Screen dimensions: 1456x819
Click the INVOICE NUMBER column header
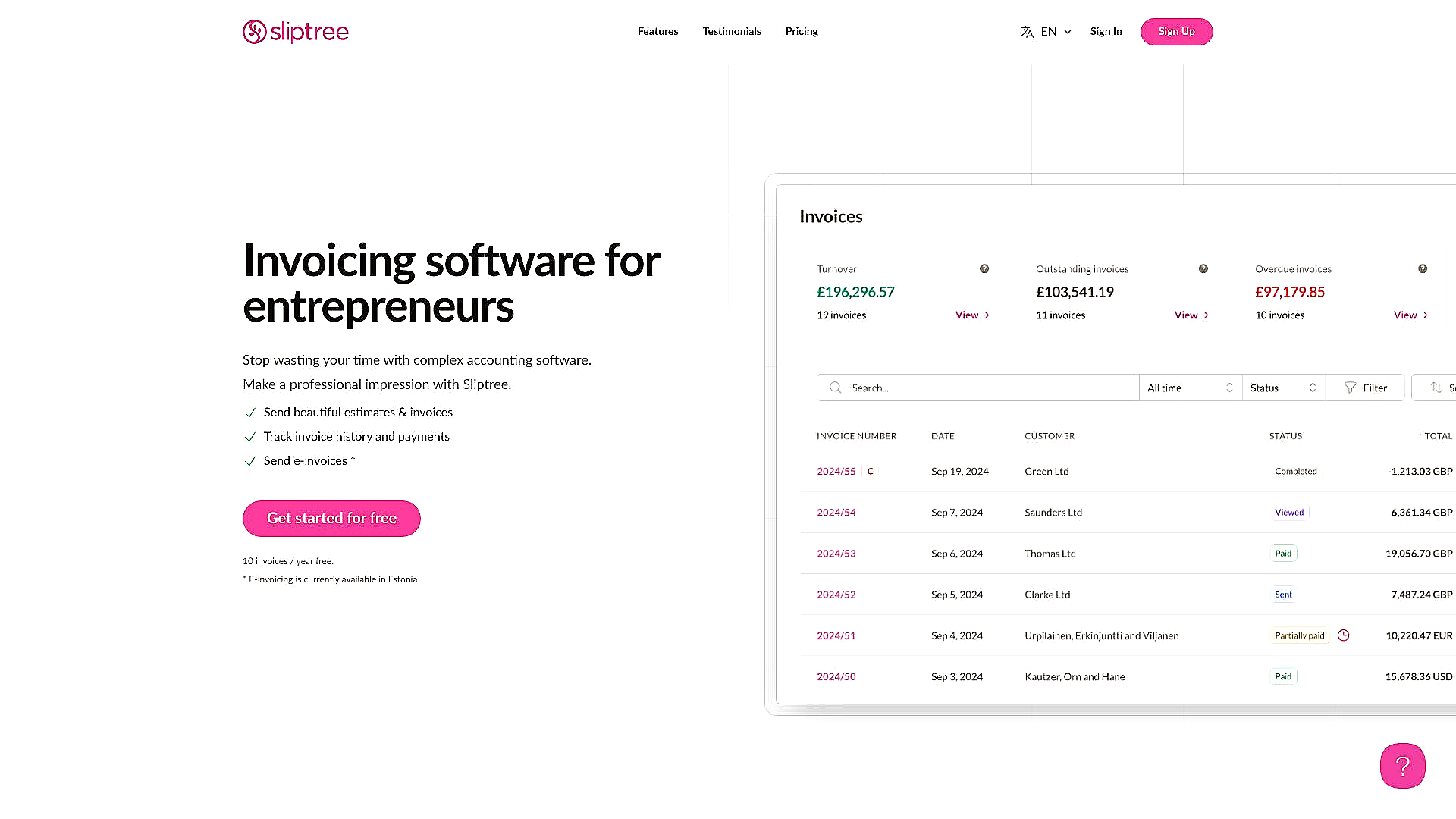[x=856, y=436]
